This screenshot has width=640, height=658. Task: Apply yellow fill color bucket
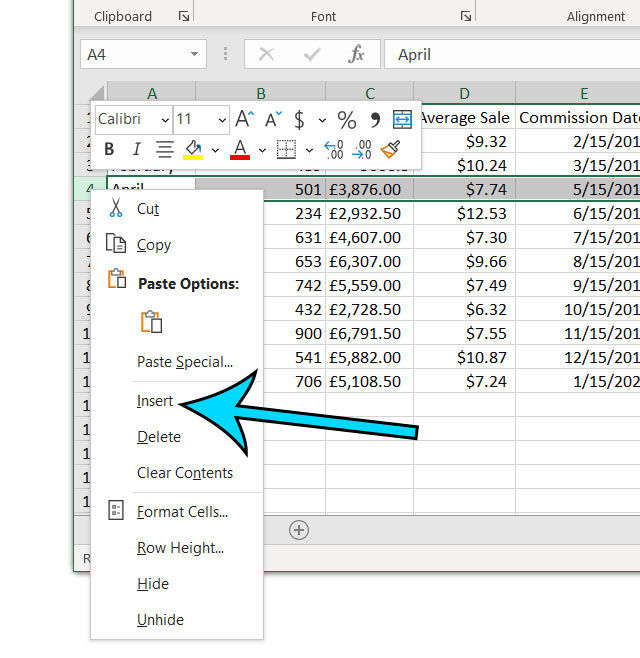coord(193,149)
